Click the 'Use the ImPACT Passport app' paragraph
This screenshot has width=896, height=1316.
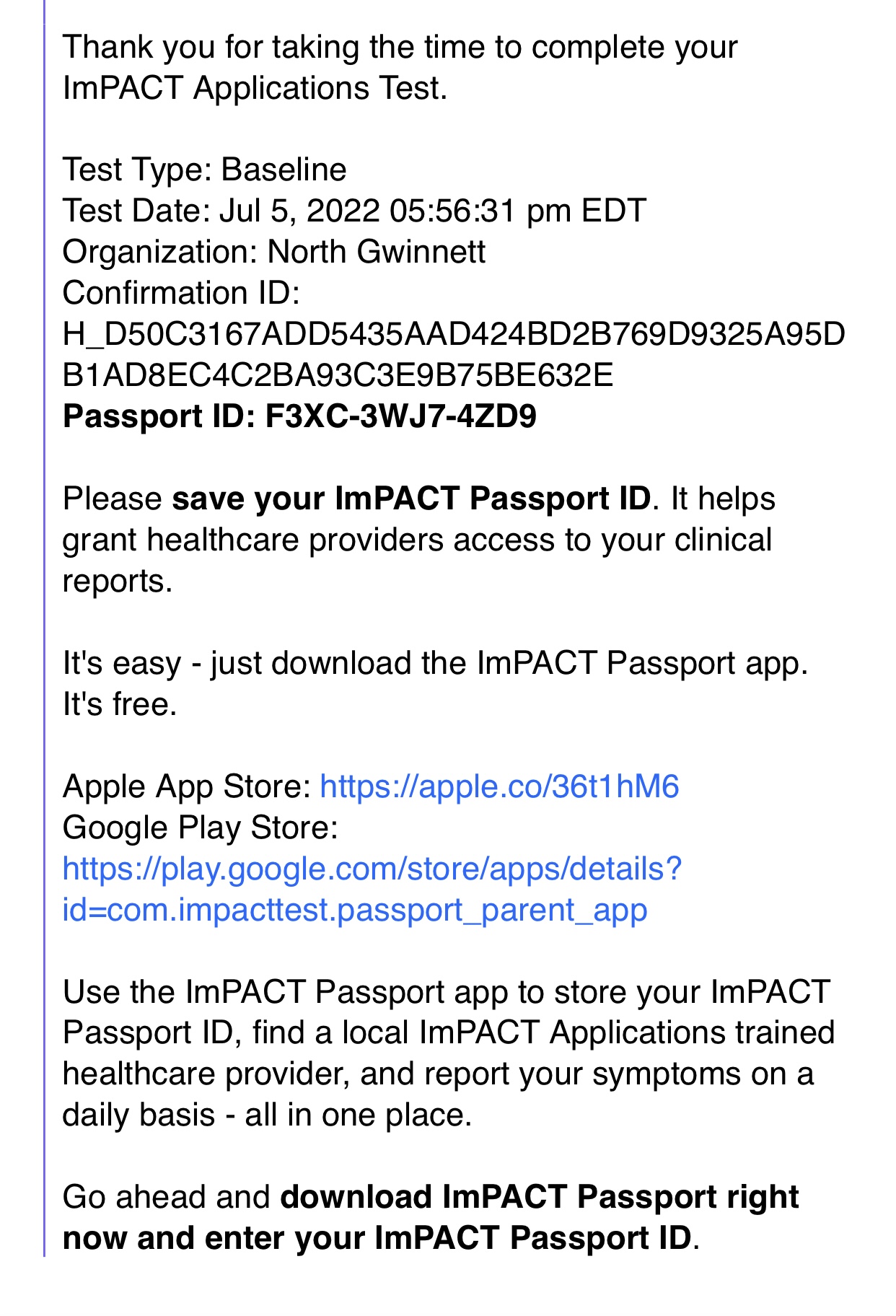point(449,1054)
